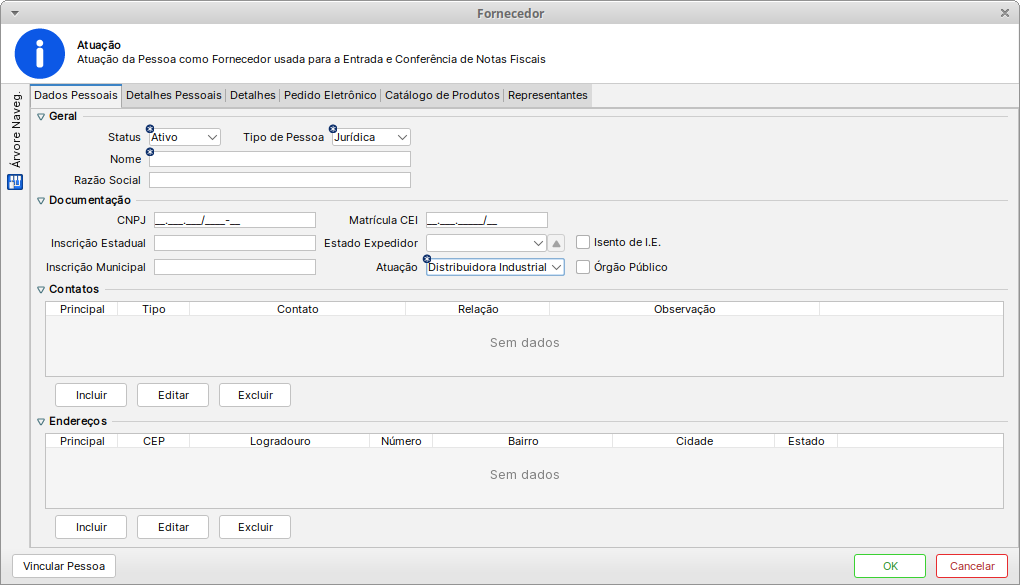
Task: Collapse the Geral section
Action: [x=41, y=117]
